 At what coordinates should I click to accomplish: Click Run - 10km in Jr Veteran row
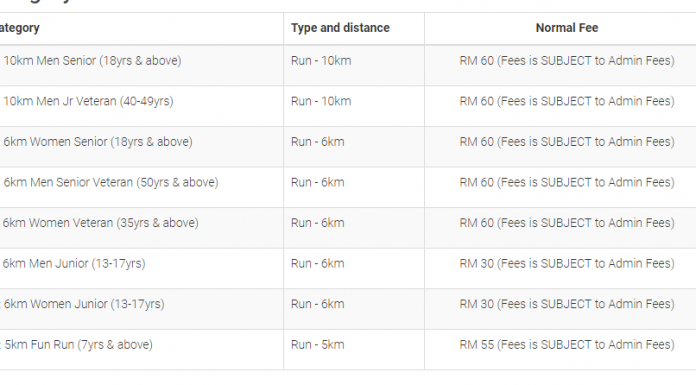click(321, 101)
